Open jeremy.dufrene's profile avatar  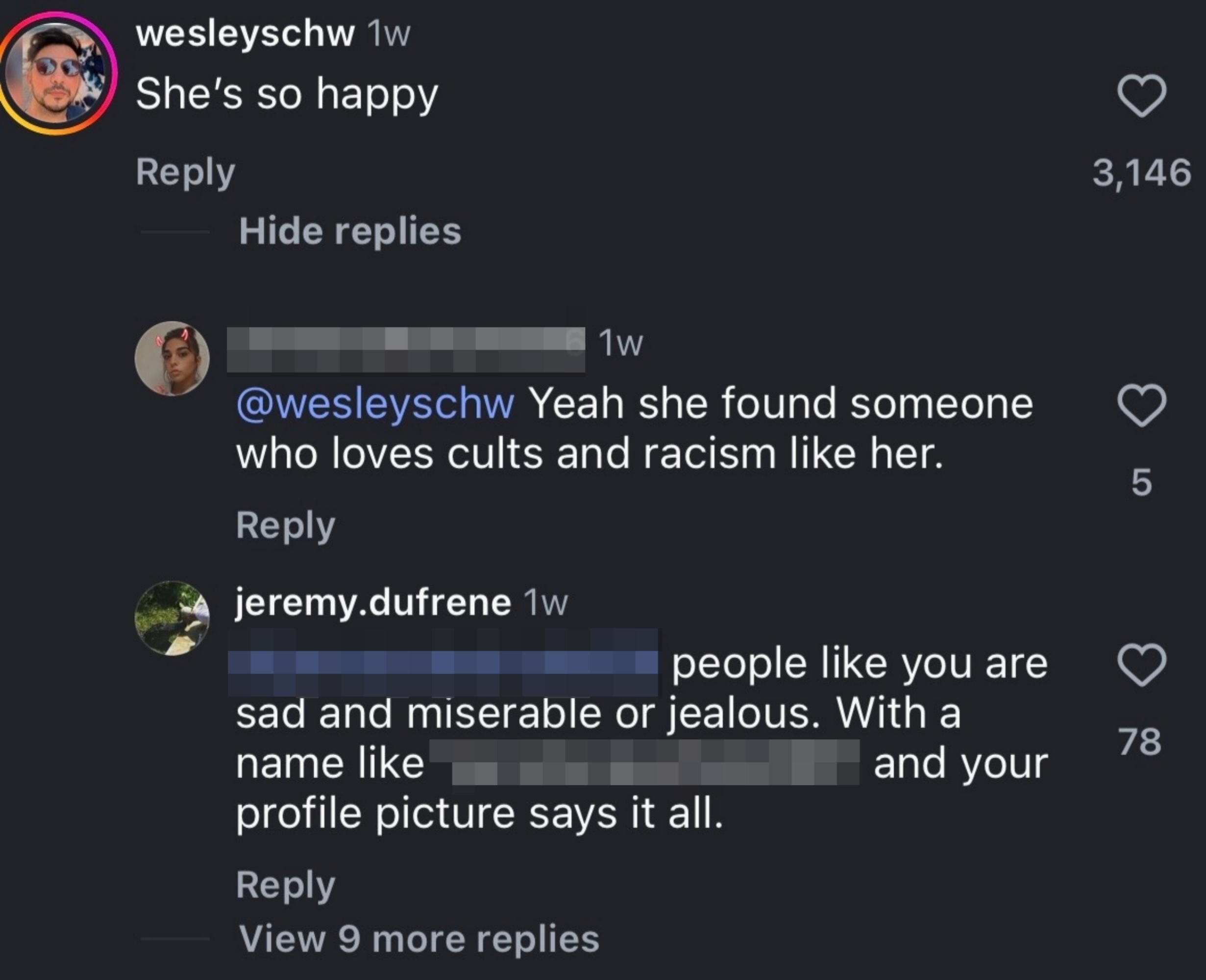click(x=172, y=618)
